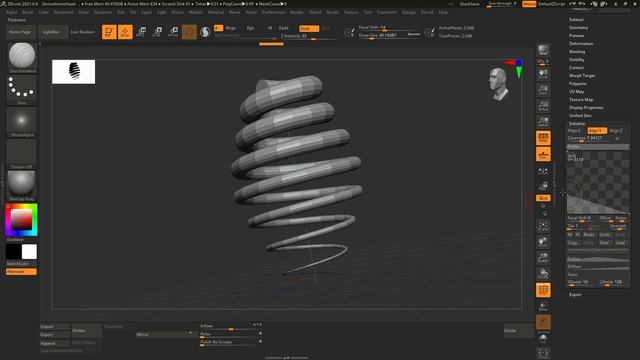Open the Home Page button
The image size is (640, 360).
[20, 32]
